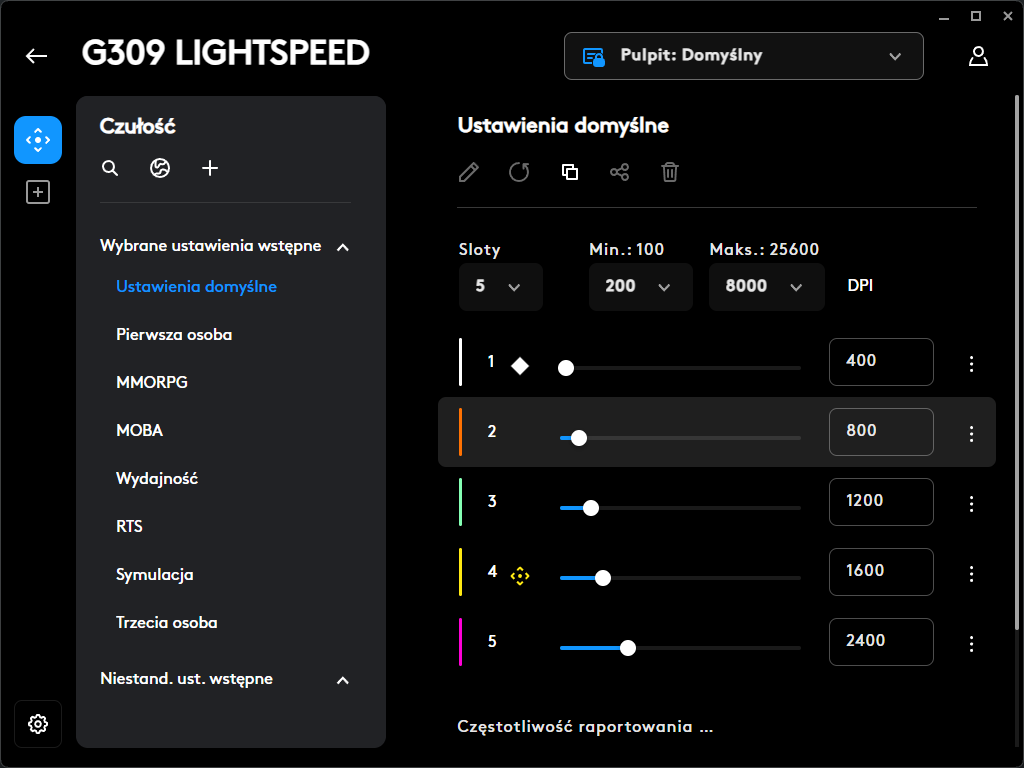This screenshot has width=1024, height=768.
Task: Click the DPI field showing 800
Action: point(881,432)
